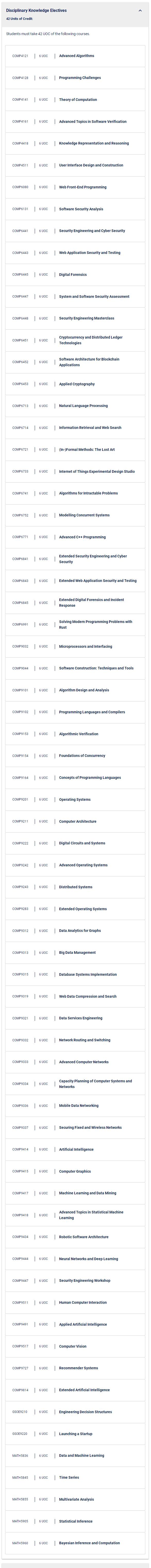Screen dimensions: 151x1568
Task: Select Advanced C++ Programming course
Action: [75, 537]
